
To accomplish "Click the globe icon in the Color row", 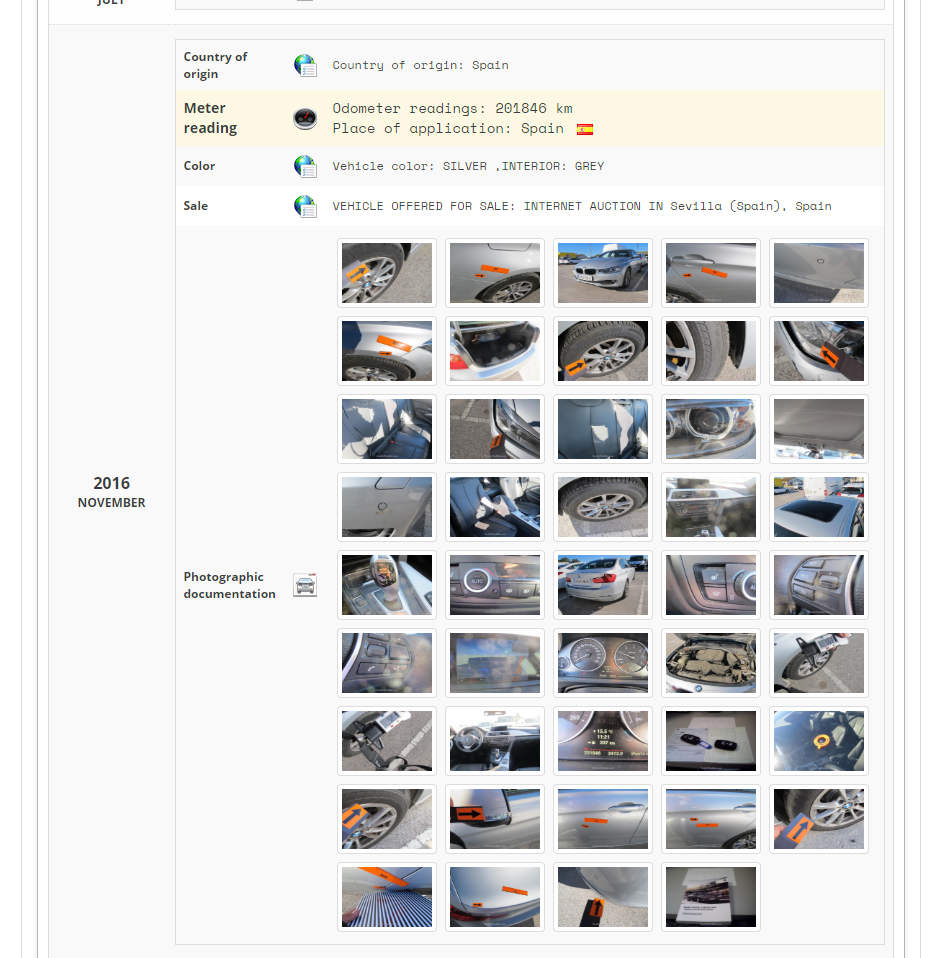I will (x=305, y=166).
